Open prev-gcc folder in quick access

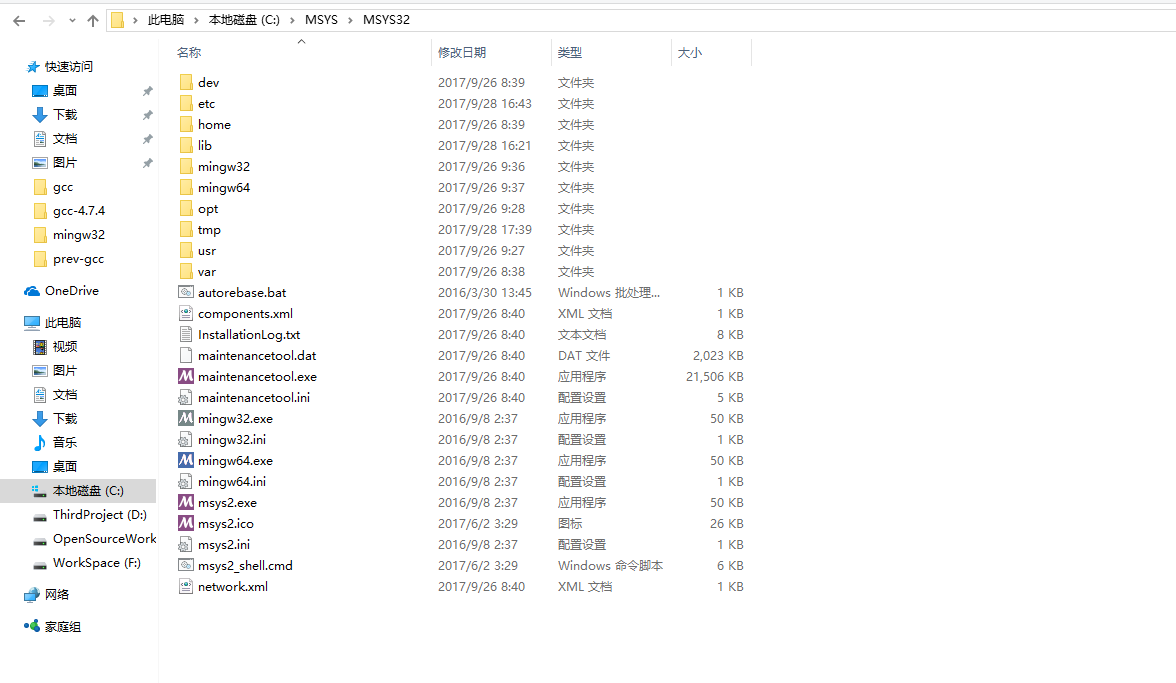click(78, 259)
